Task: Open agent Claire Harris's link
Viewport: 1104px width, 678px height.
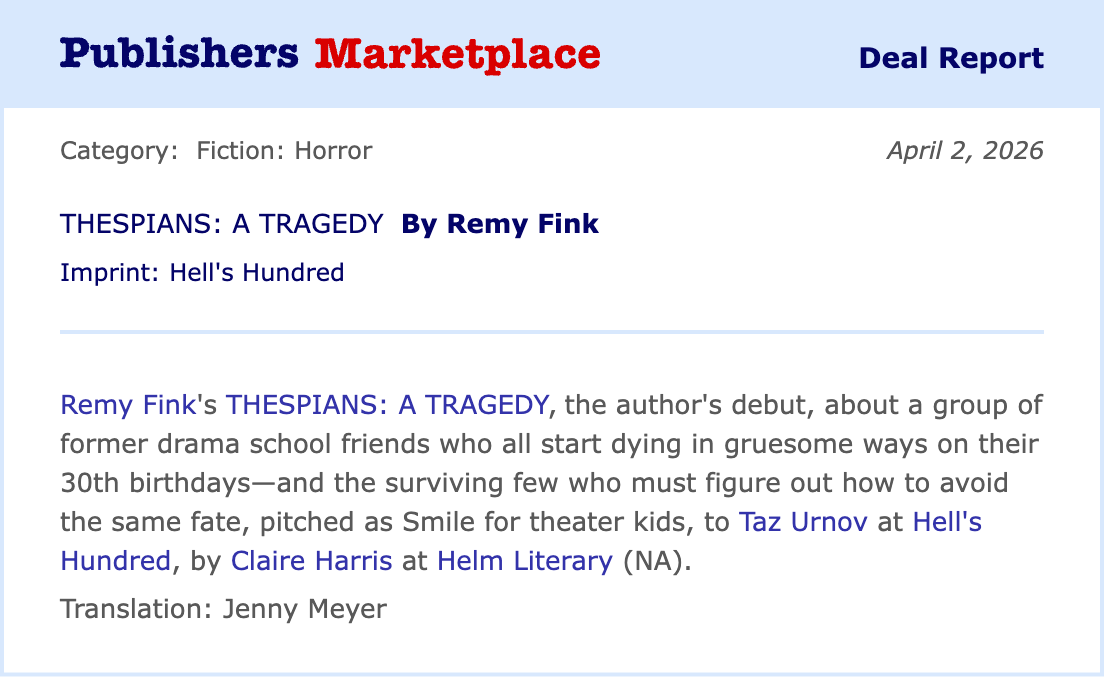Action: (311, 561)
